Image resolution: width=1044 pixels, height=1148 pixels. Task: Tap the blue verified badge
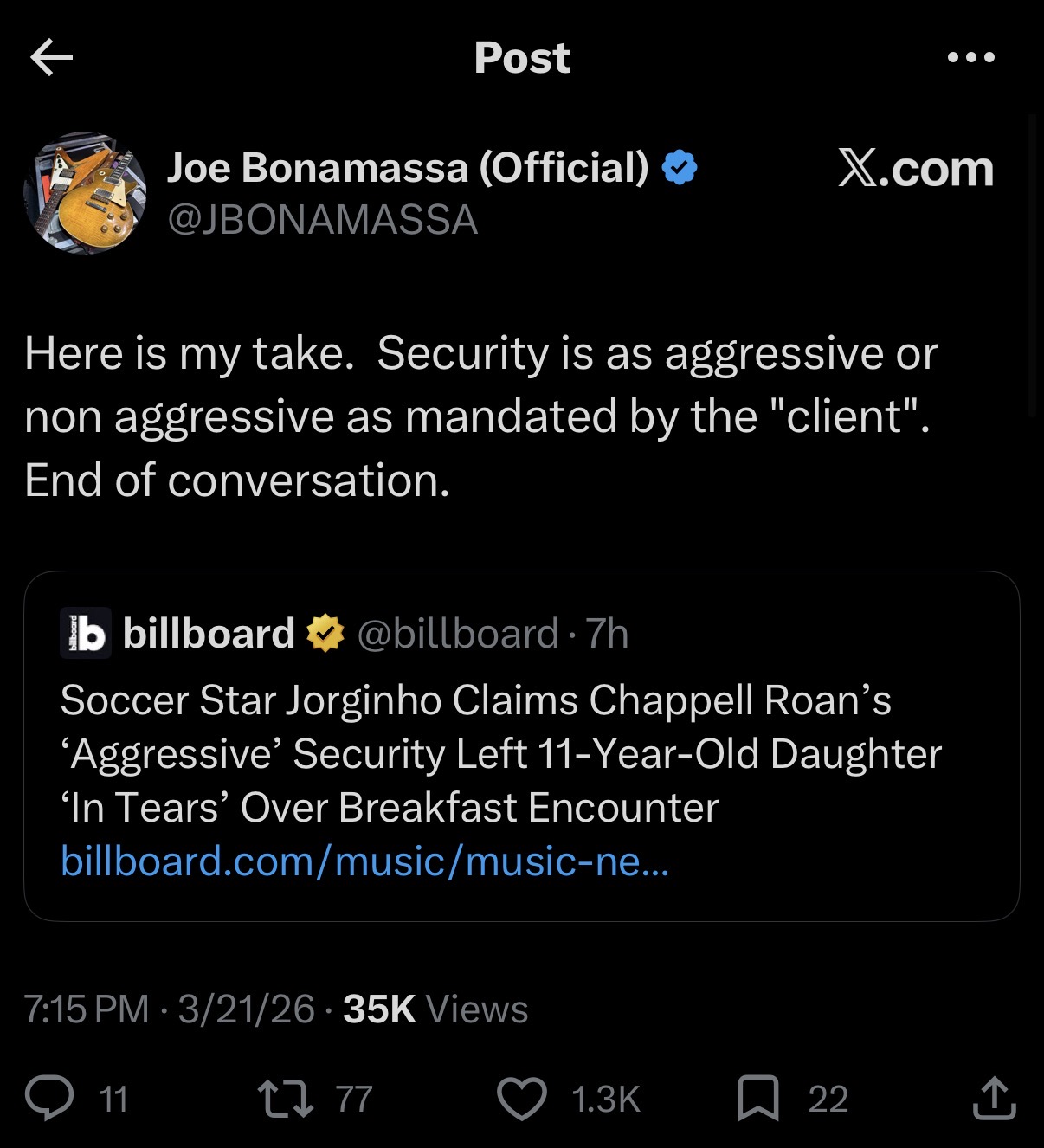pos(680,167)
